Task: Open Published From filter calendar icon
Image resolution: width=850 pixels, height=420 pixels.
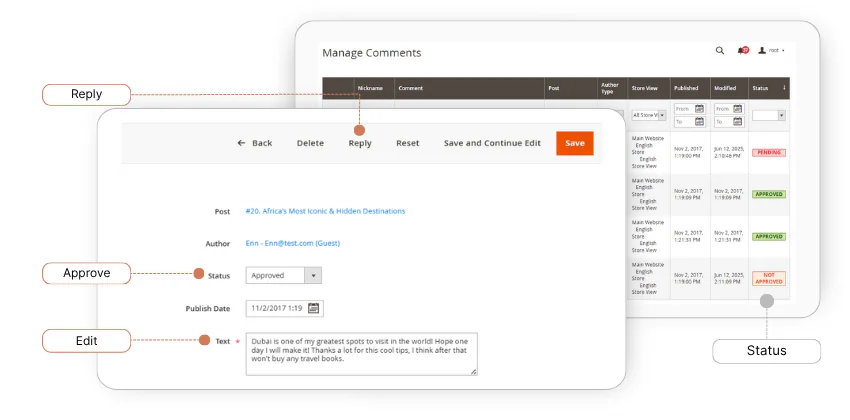Action: point(699,108)
